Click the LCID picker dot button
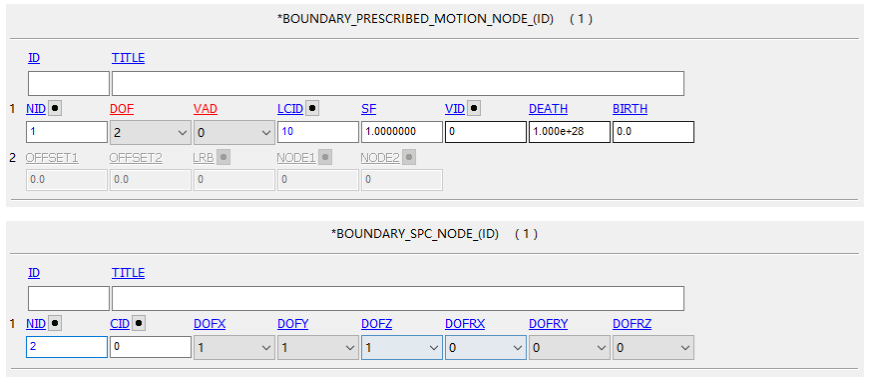This screenshot has height=385, width=870. [x=312, y=109]
